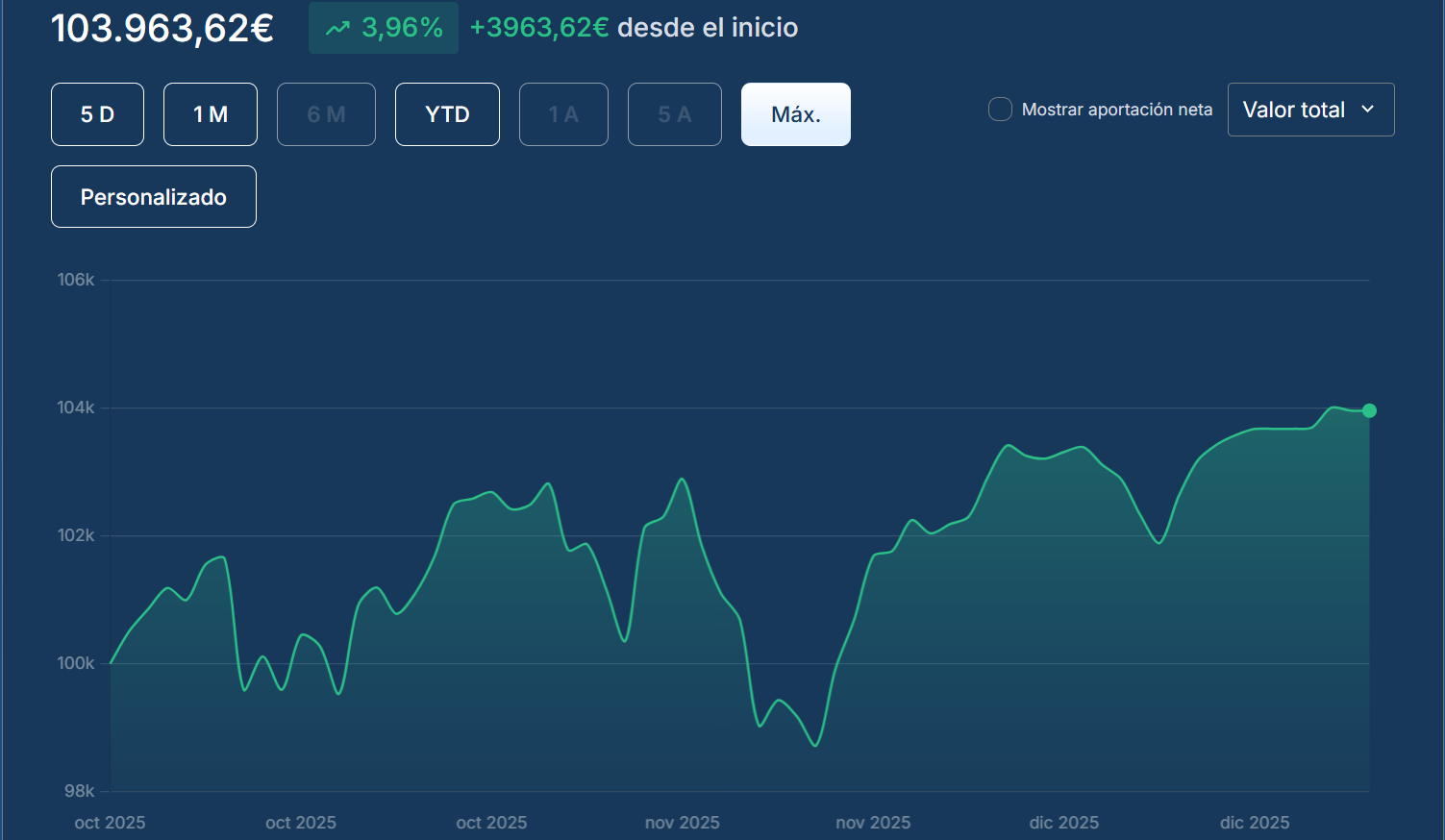The height and width of the screenshot is (840, 1445).
Task: Click the 106k y-axis label
Action: (x=76, y=280)
